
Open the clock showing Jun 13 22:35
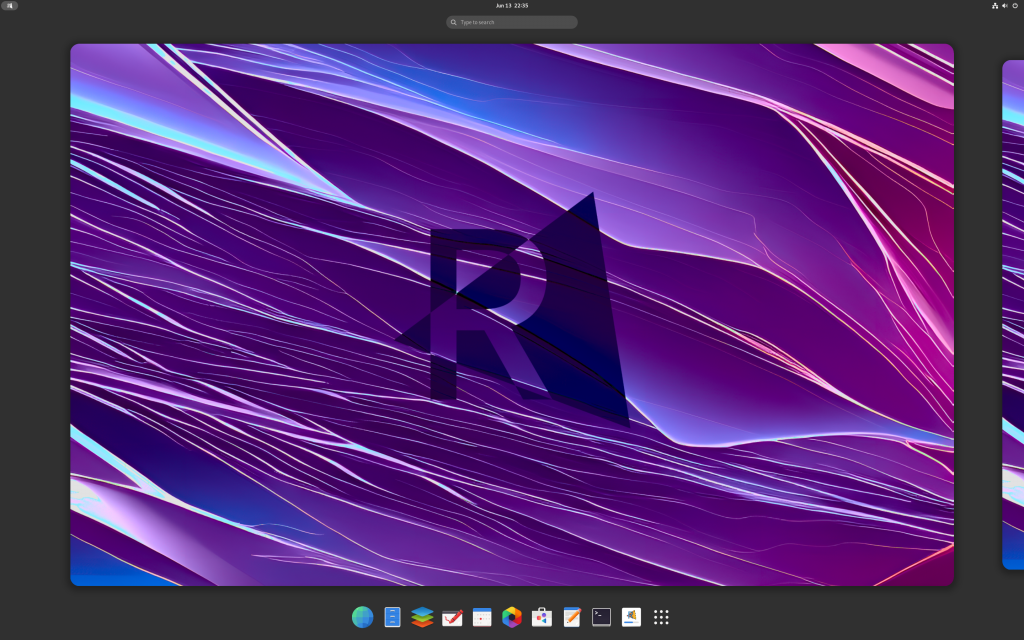(x=511, y=6)
